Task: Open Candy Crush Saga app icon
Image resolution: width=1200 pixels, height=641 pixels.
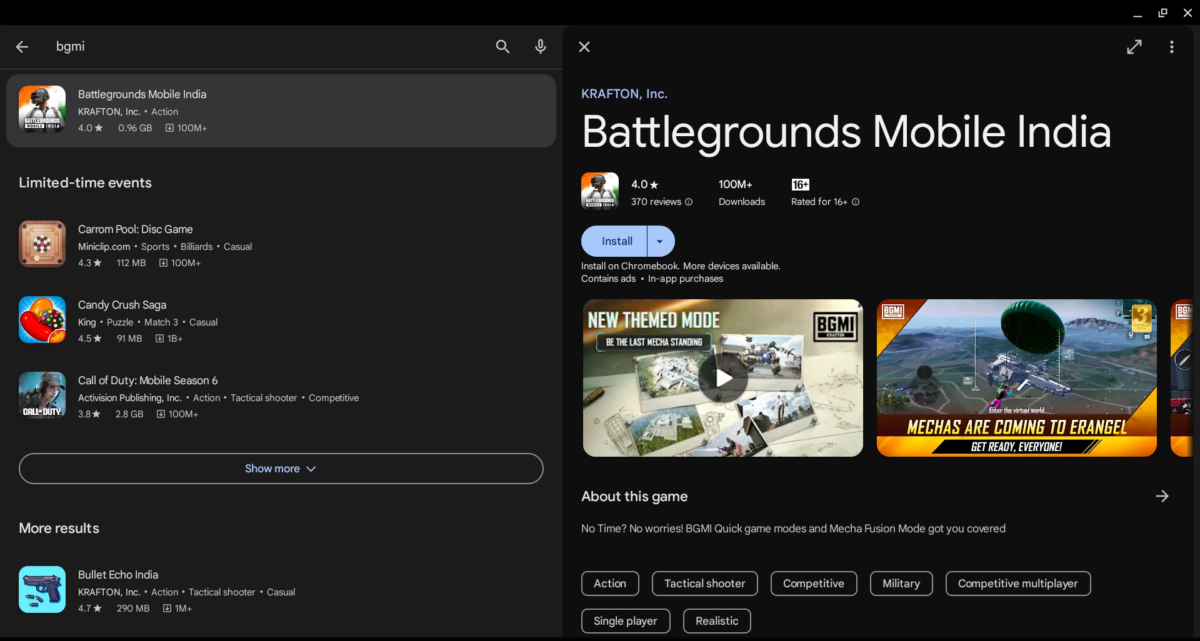Action: [42, 321]
